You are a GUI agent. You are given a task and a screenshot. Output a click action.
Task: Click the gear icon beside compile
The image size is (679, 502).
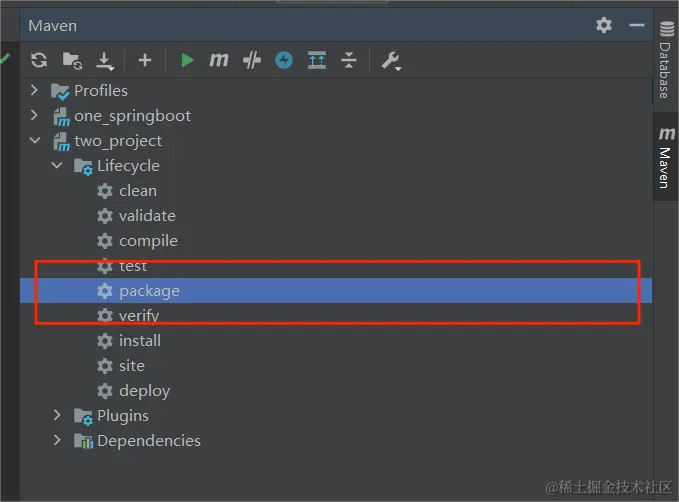(x=105, y=241)
